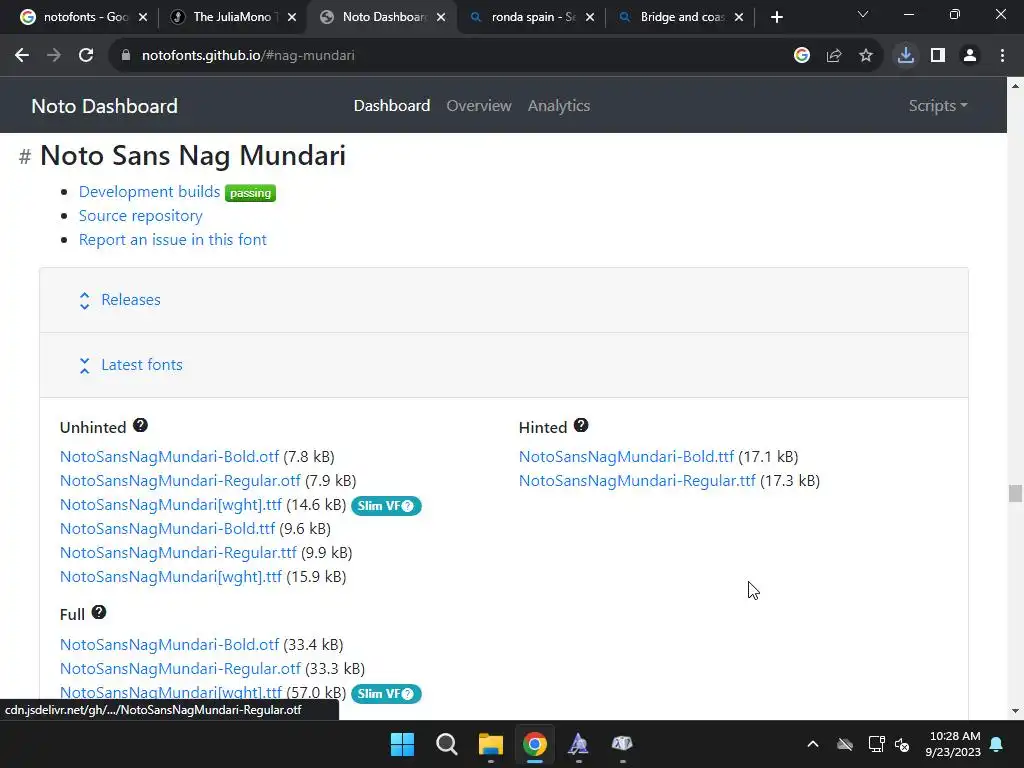
Task: Go back to the previous page
Action: 22,56
